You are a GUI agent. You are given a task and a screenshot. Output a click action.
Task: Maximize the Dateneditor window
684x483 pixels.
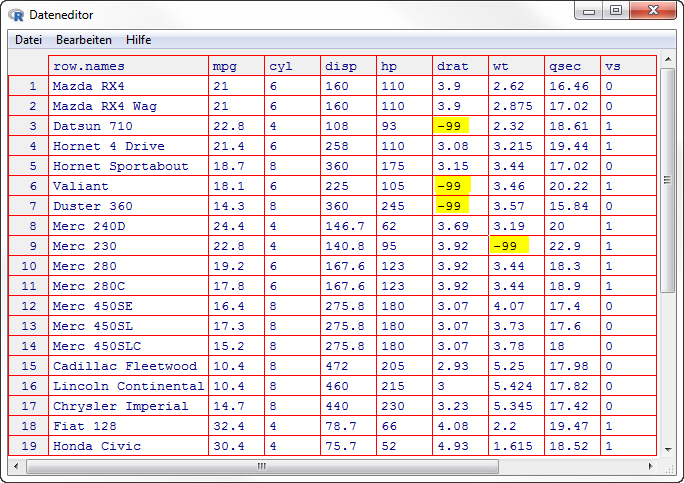tap(616, 11)
